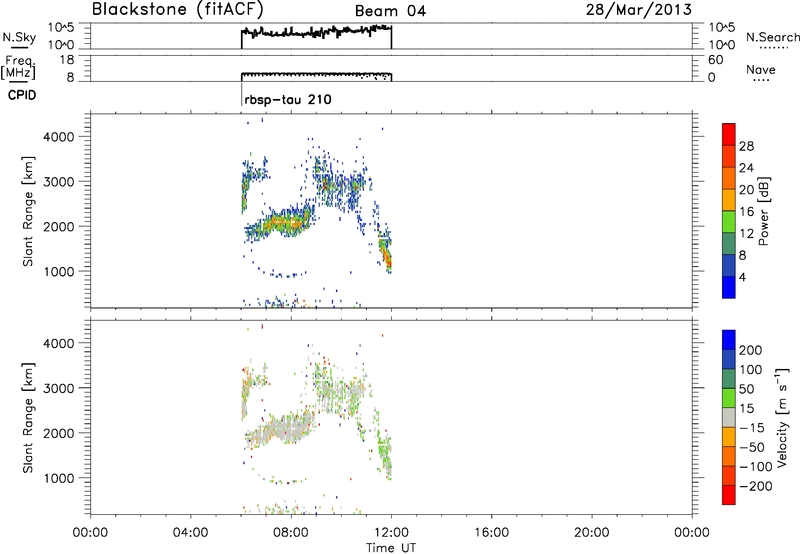Select the 'Beam 04' label
Screen dimensions: 800x554
point(390,11)
